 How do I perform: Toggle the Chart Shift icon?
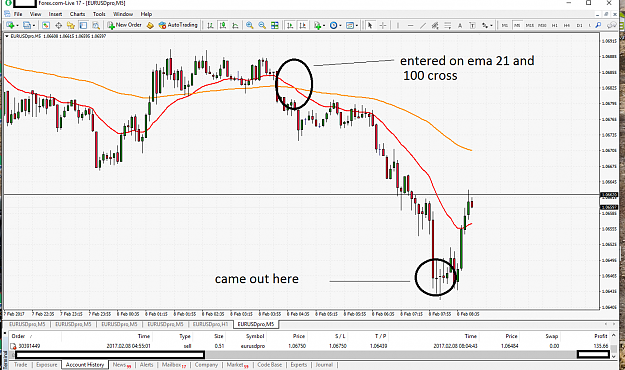pyautogui.click(x=303, y=25)
